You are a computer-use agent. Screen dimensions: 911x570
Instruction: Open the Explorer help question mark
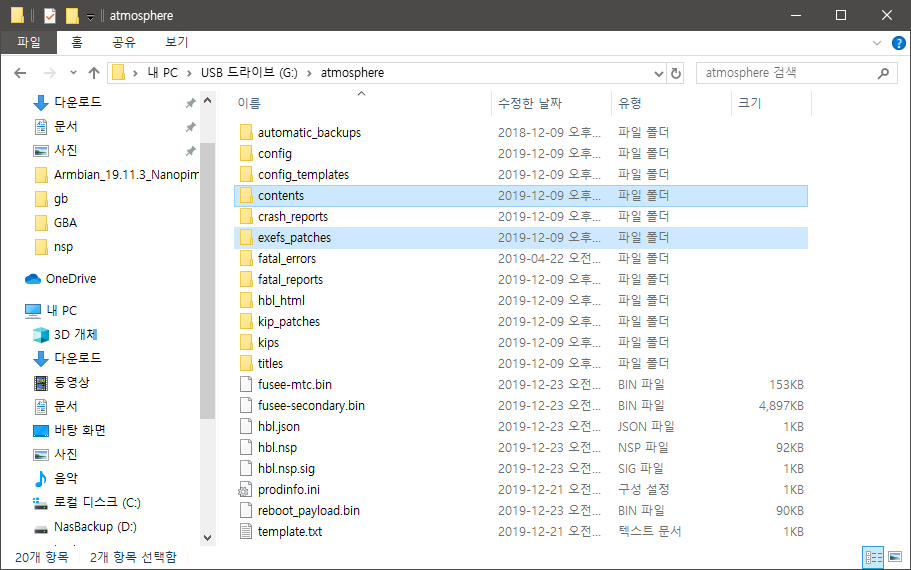[x=898, y=43]
